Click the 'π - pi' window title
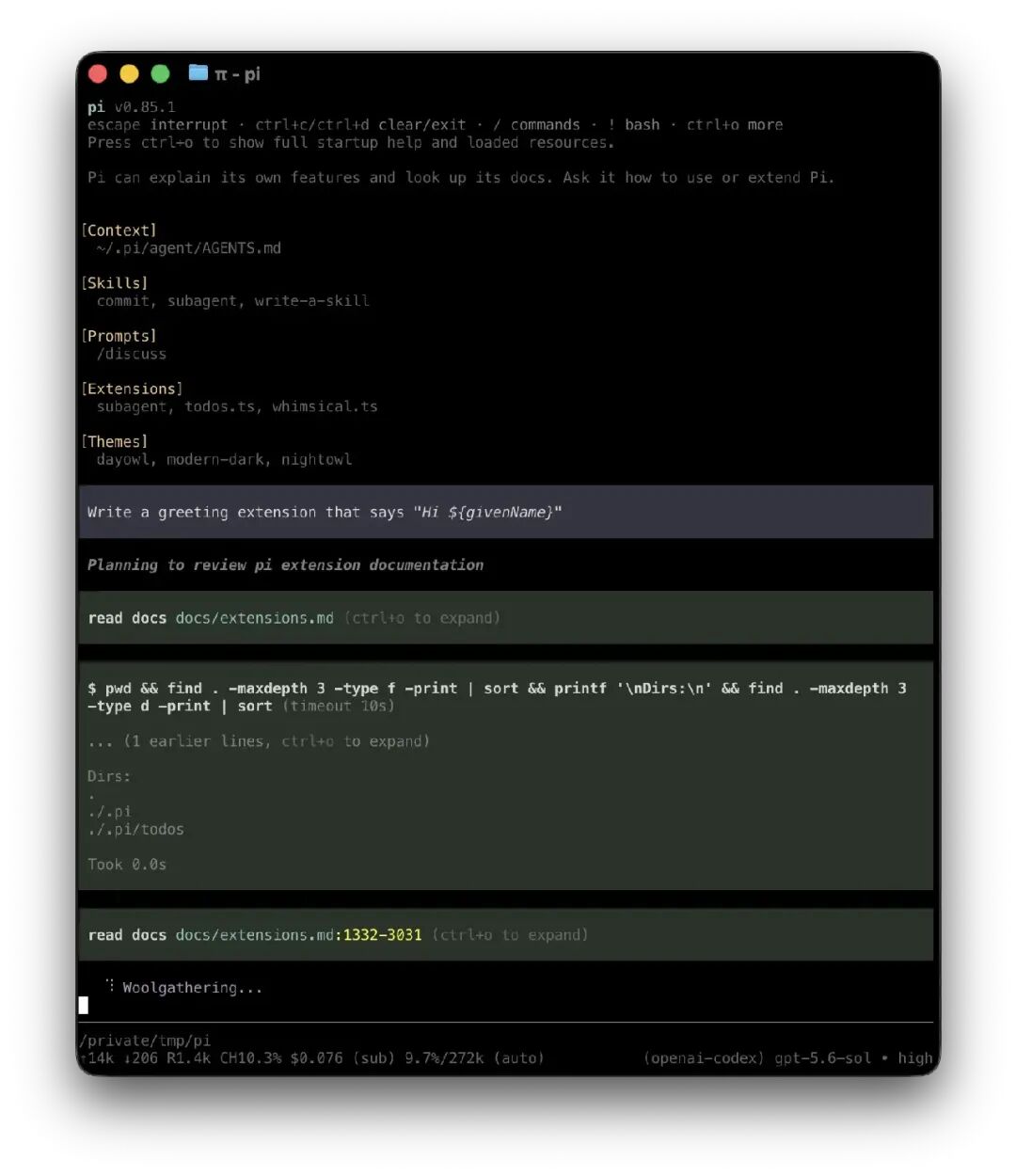Image resolution: width=1016 pixels, height=1176 pixels. pos(237,74)
